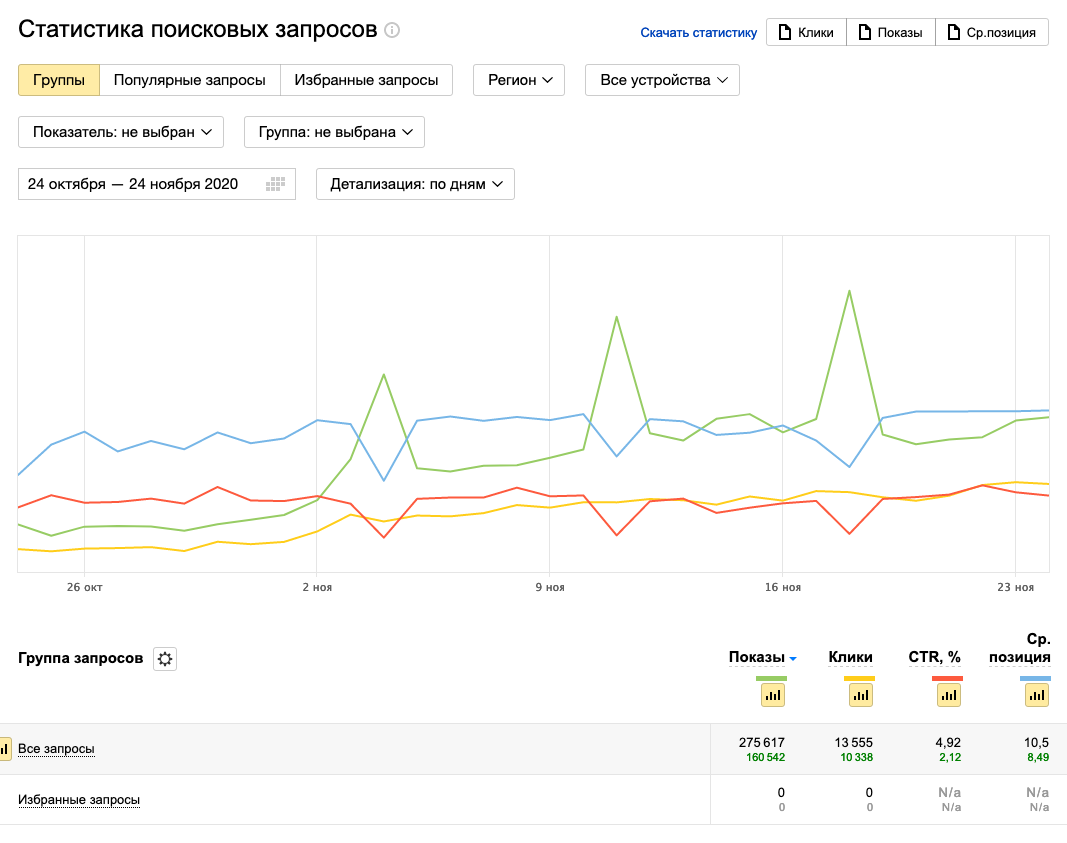Image resolution: width=1067 pixels, height=843 pixels.
Task: Download the Ср.позиция statistics file
Action: click(992, 32)
